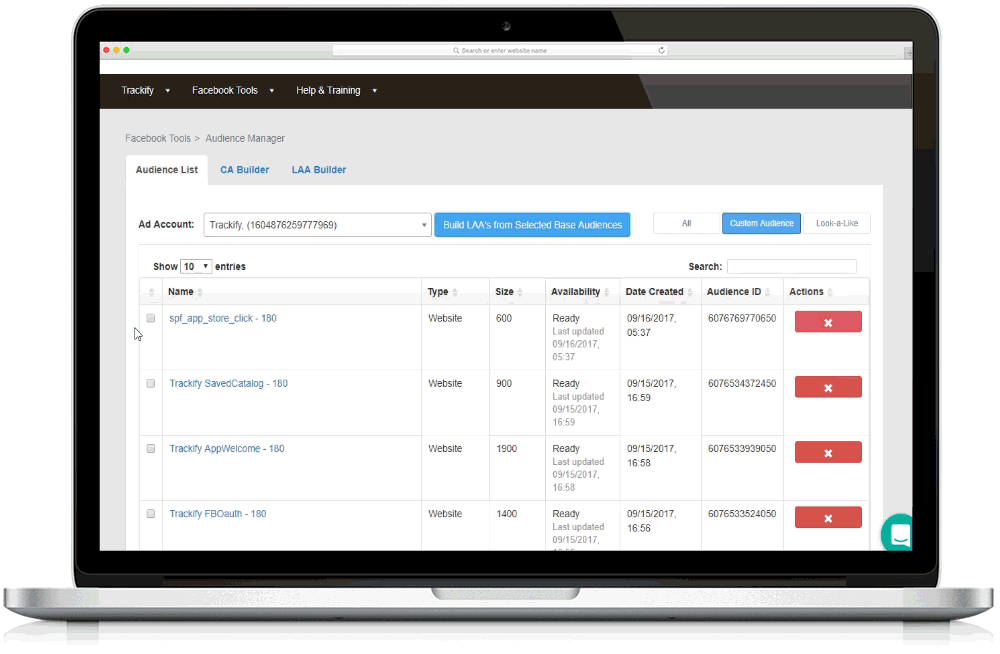The width and height of the screenshot is (1000, 654).
Task: Open the Help & Training menu
Action: pos(336,91)
